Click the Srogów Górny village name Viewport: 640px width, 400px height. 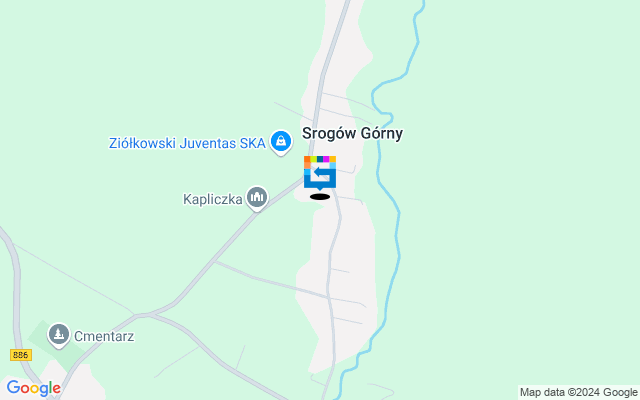(352, 133)
